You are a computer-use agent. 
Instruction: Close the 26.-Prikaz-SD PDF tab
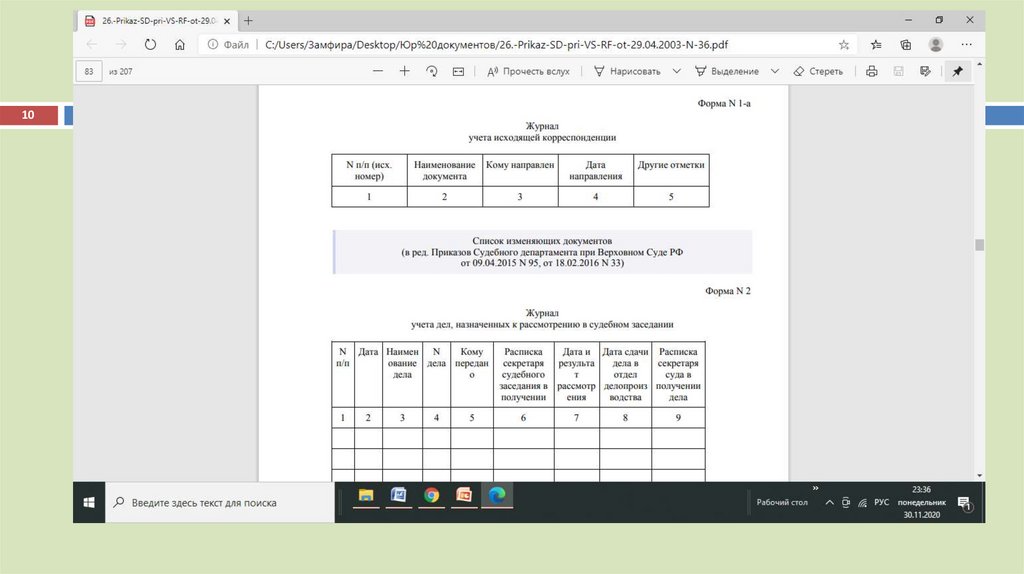pos(227,21)
